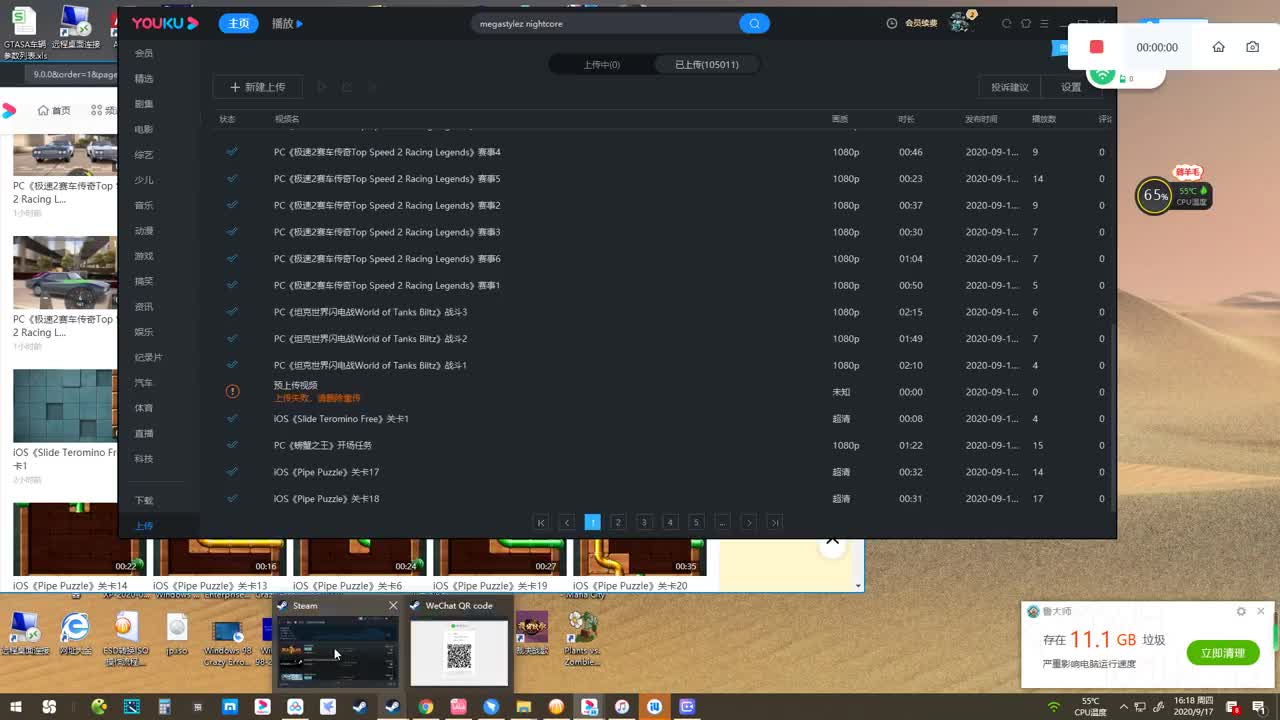Screen dimensions: 1280x720
Task: Click the 新建上传 upload button
Action: [x=257, y=87]
